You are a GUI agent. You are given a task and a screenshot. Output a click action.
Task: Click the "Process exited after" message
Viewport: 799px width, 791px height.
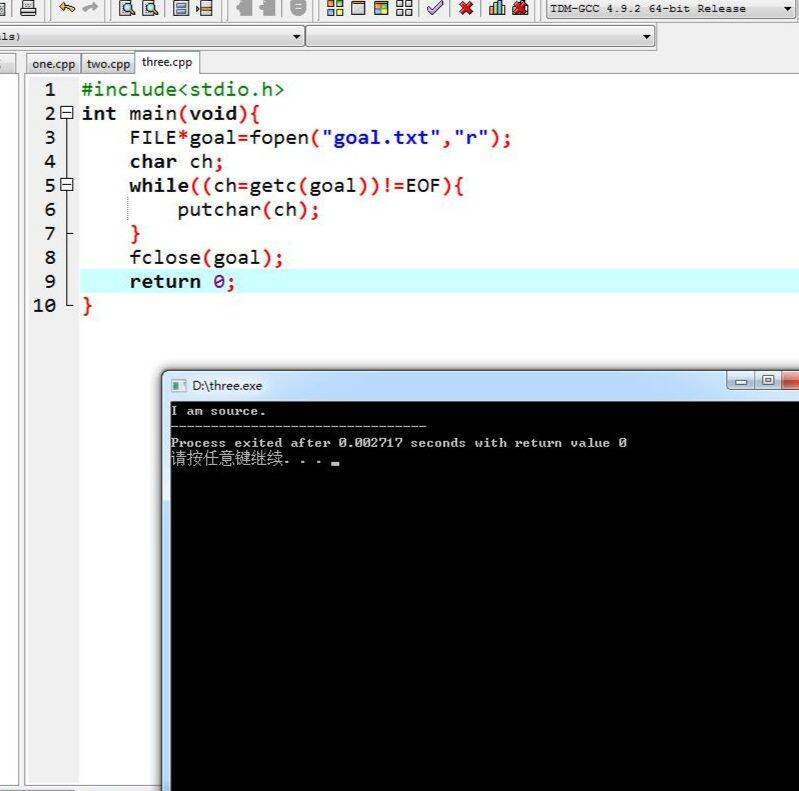pyautogui.click(x=398, y=442)
